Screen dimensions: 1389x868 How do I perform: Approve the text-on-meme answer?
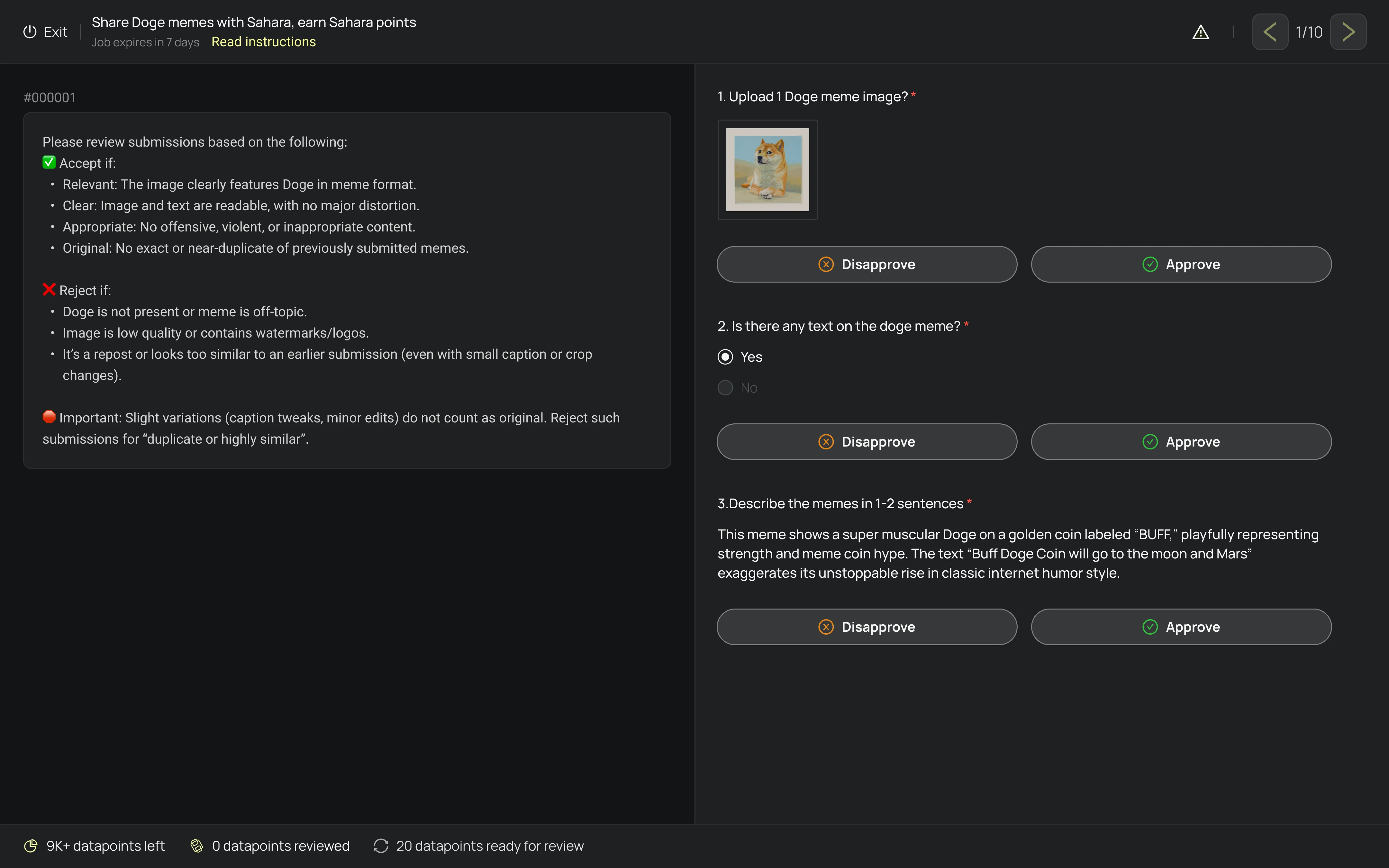[1181, 441]
